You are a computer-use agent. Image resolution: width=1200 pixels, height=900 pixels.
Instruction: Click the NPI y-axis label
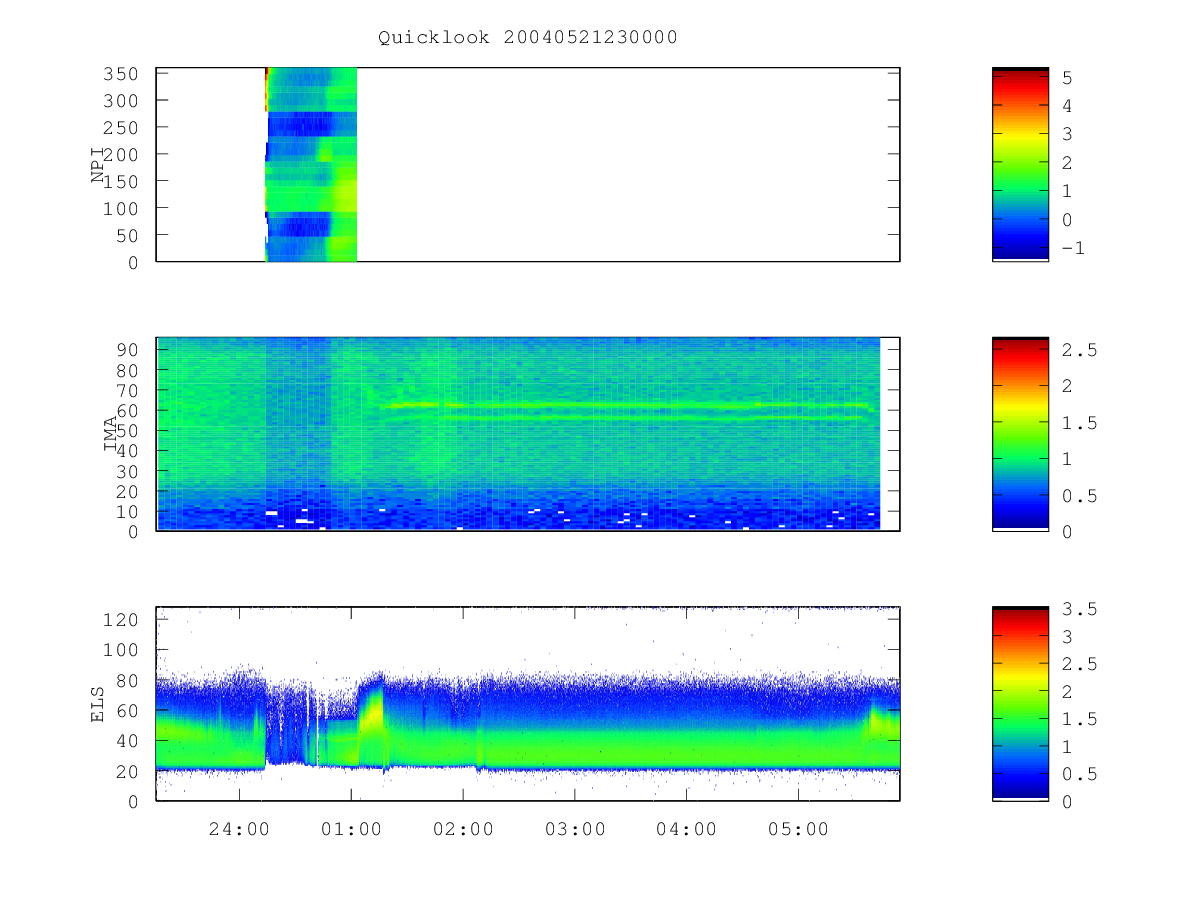98,165
